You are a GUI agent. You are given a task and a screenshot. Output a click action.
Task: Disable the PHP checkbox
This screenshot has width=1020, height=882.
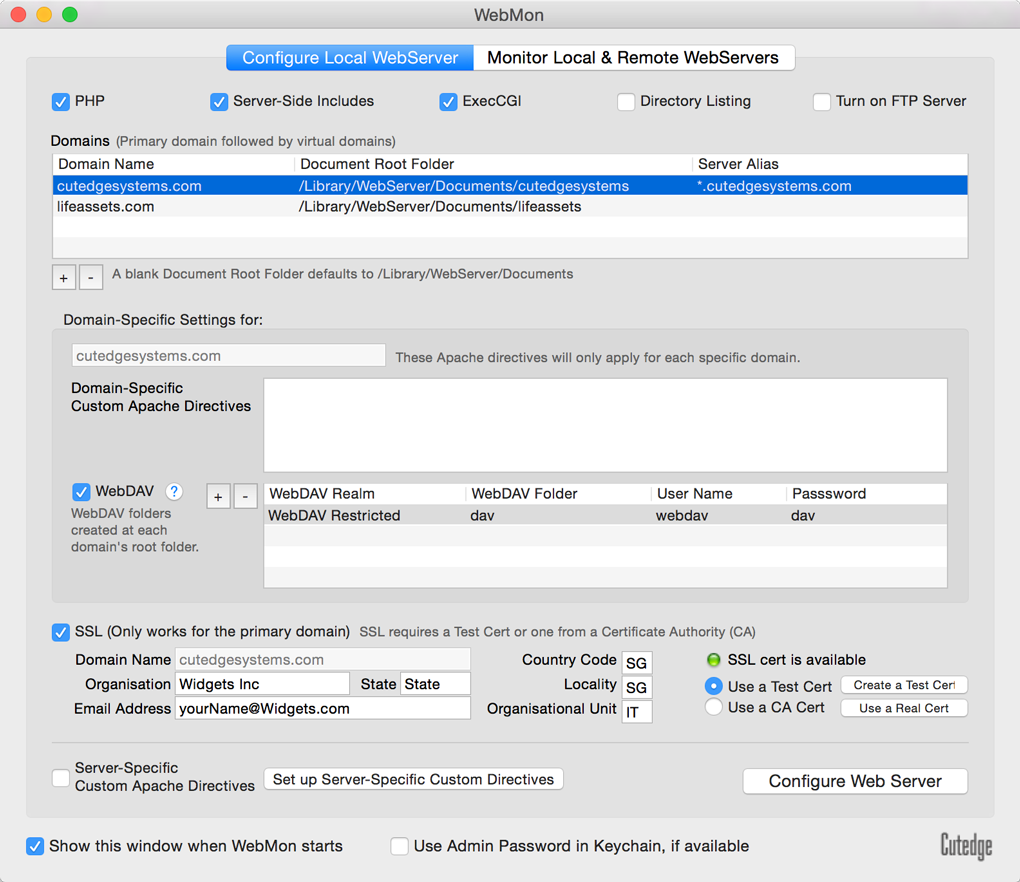pyautogui.click(x=61, y=102)
